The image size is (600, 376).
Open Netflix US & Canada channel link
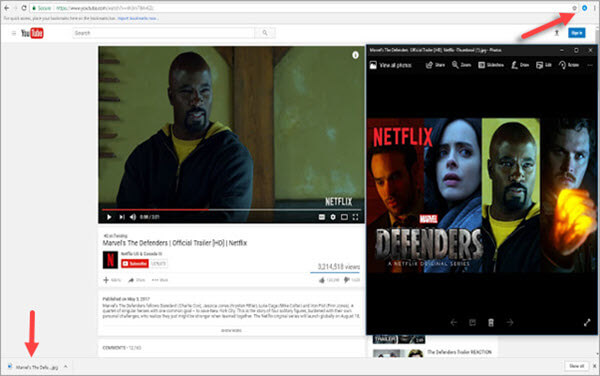[142, 254]
